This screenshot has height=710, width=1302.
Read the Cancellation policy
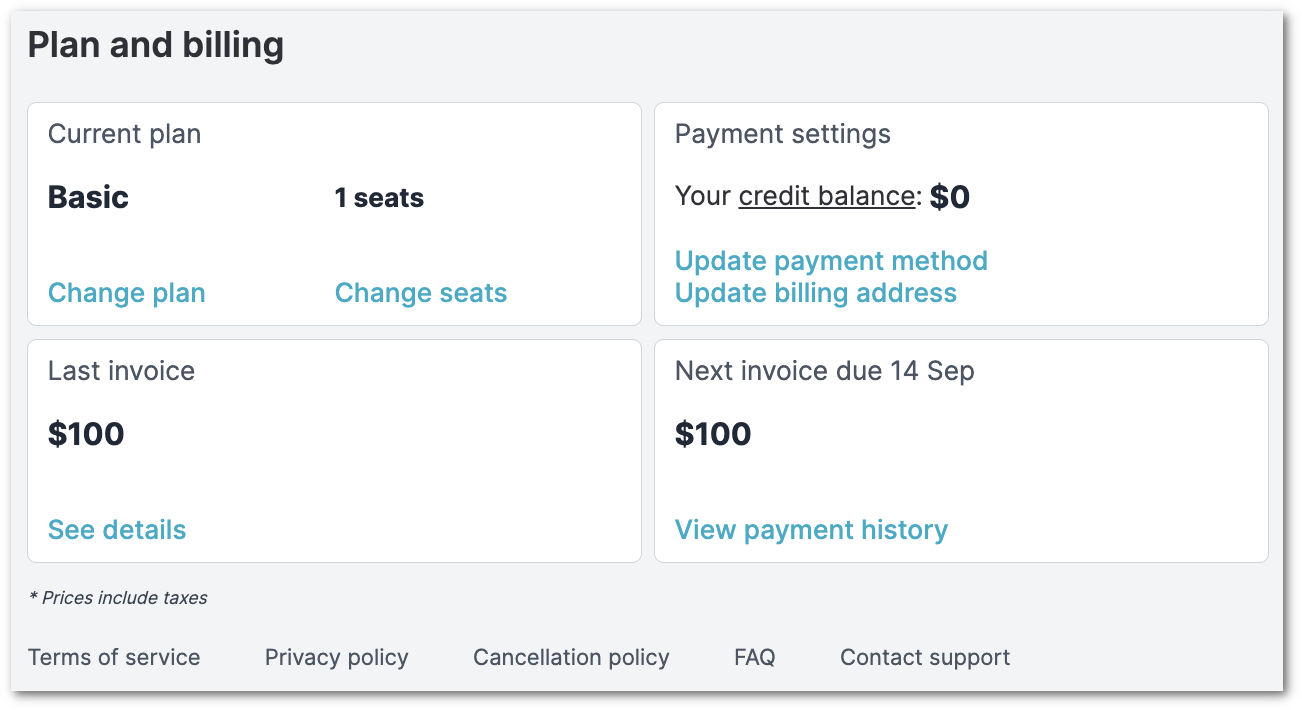click(571, 657)
